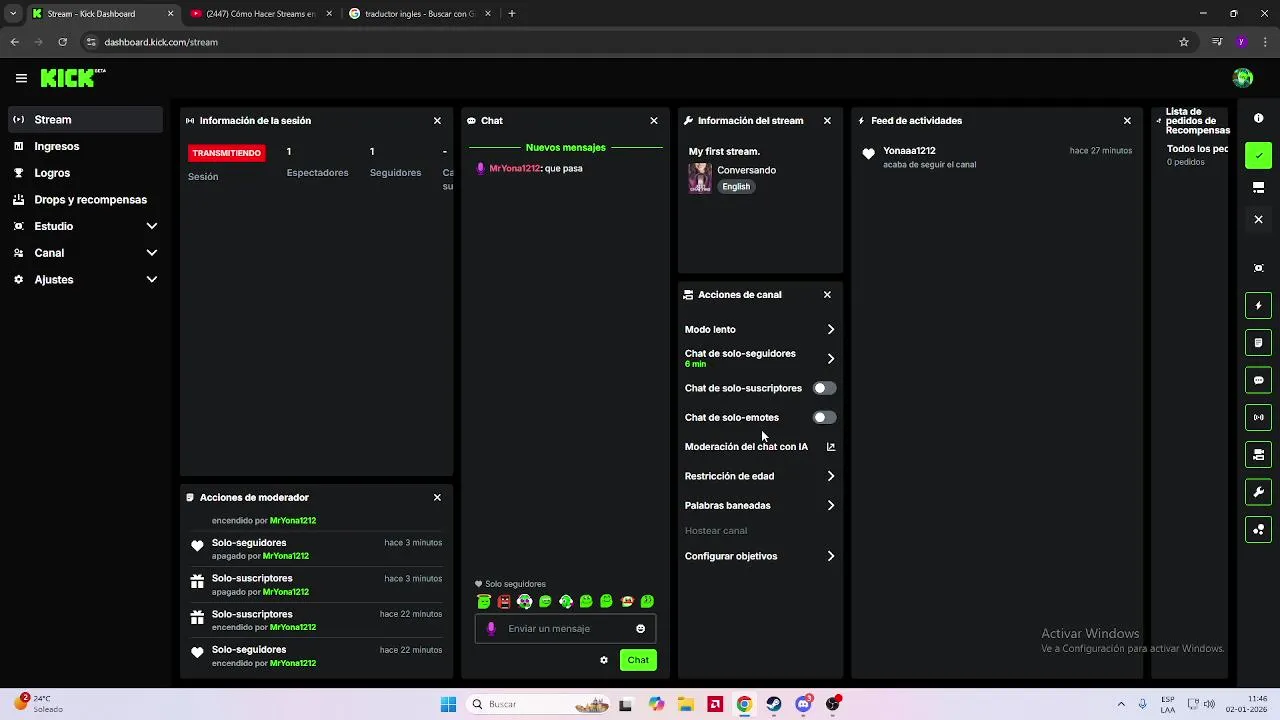Click the fullscreen frame icon in the right sidebar
Screen dimensions: 1280x720
point(1258,268)
